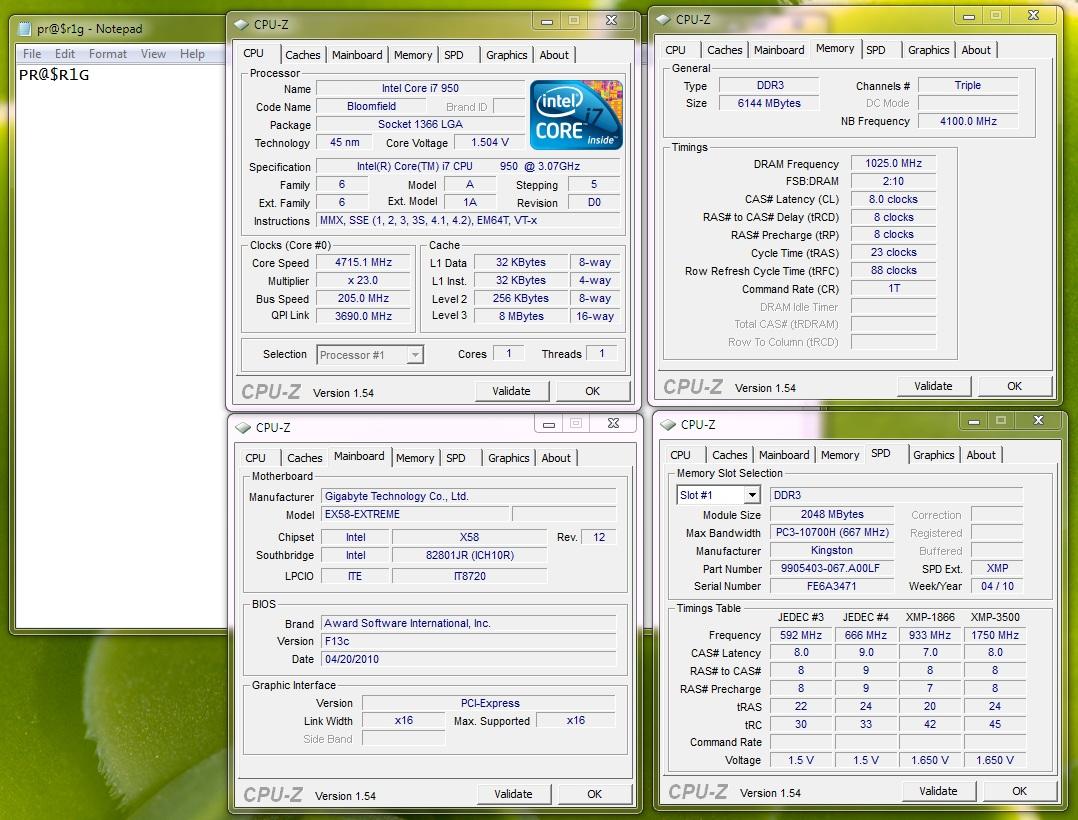Click the DRAM Frequency value 1025.0 MHz
This screenshot has width=1078, height=820.
[x=893, y=163]
